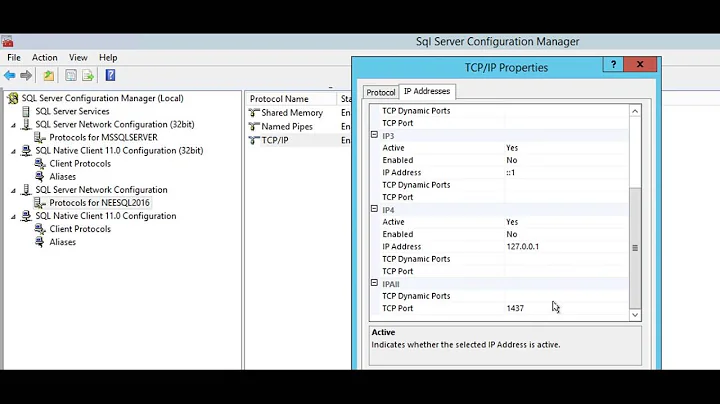Collapse the IPAll section
The height and width of the screenshot is (404, 720).
click(x=374, y=283)
